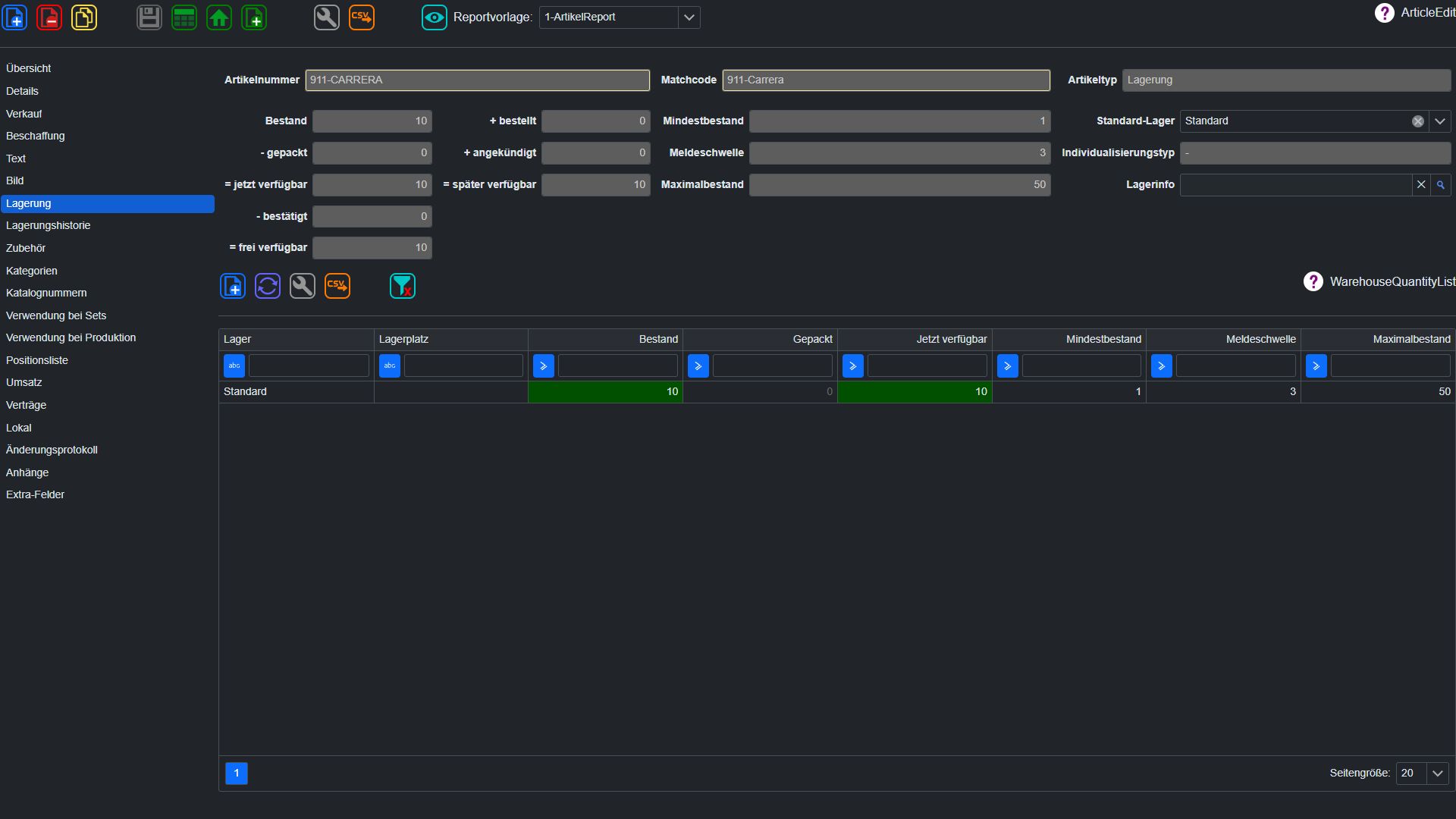Image resolution: width=1456 pixels, height=819 pixels.
Task: Open the Positionsliste section
Action: (107, 360)
